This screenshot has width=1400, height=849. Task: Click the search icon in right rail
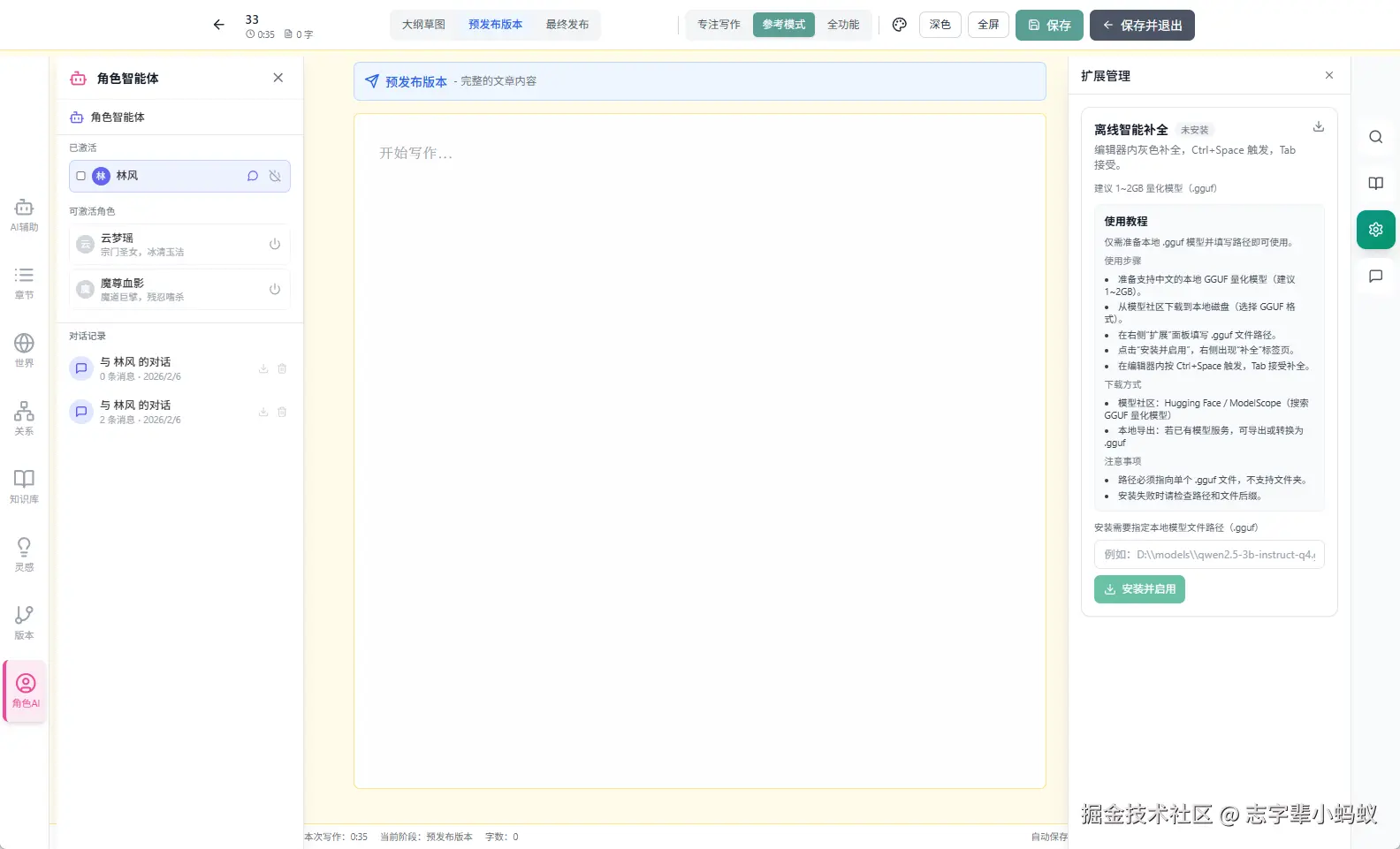click(x=1376, y=137)
